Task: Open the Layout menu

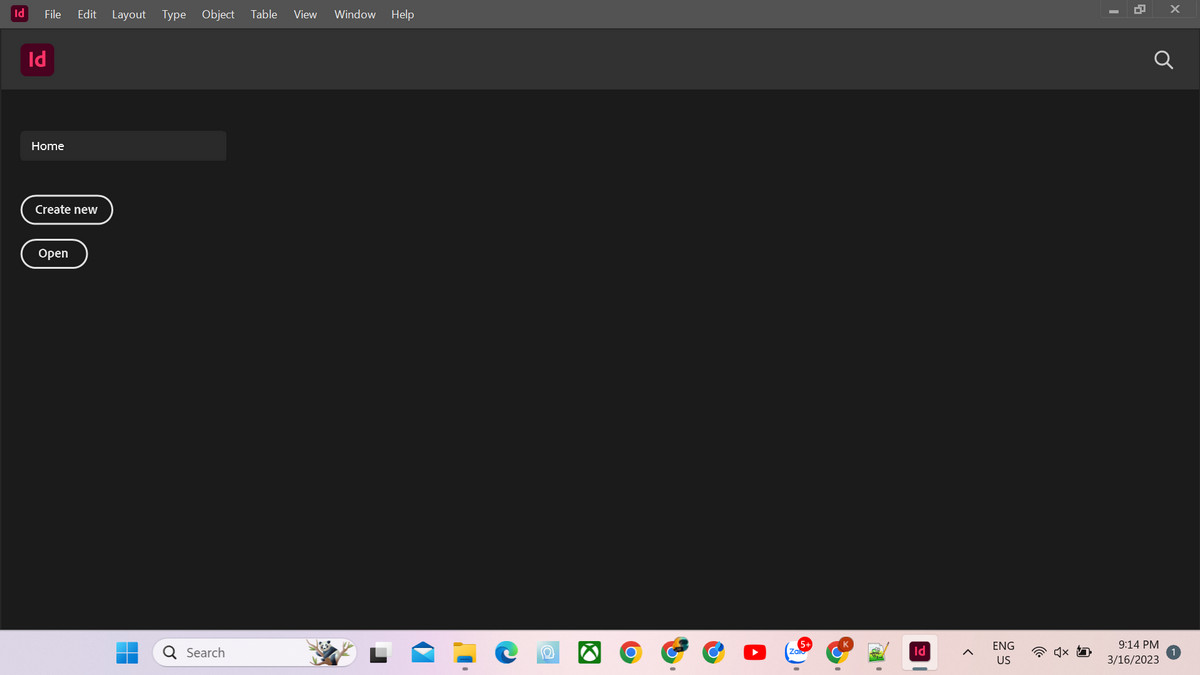Action: pos(129,14)
